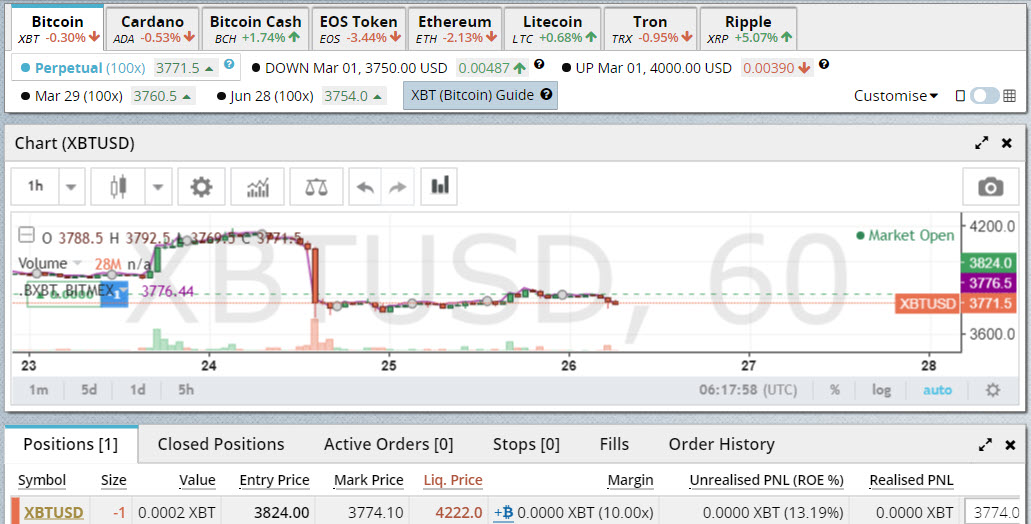Screen dimensions: 1031x524
Task: Click the bar chart icon button
Action: 439,187
